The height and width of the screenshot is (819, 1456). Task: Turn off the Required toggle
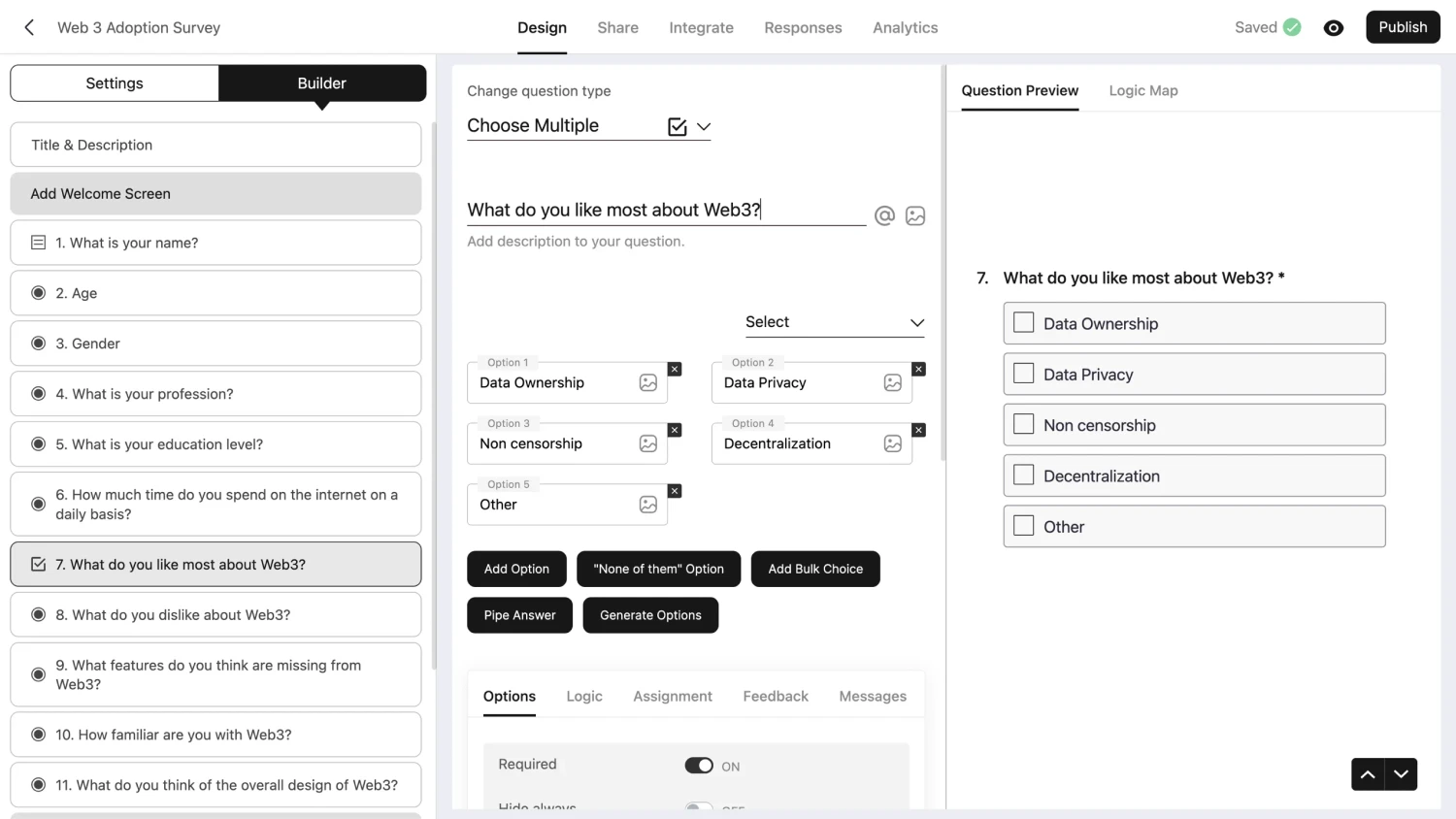(699, 765)
